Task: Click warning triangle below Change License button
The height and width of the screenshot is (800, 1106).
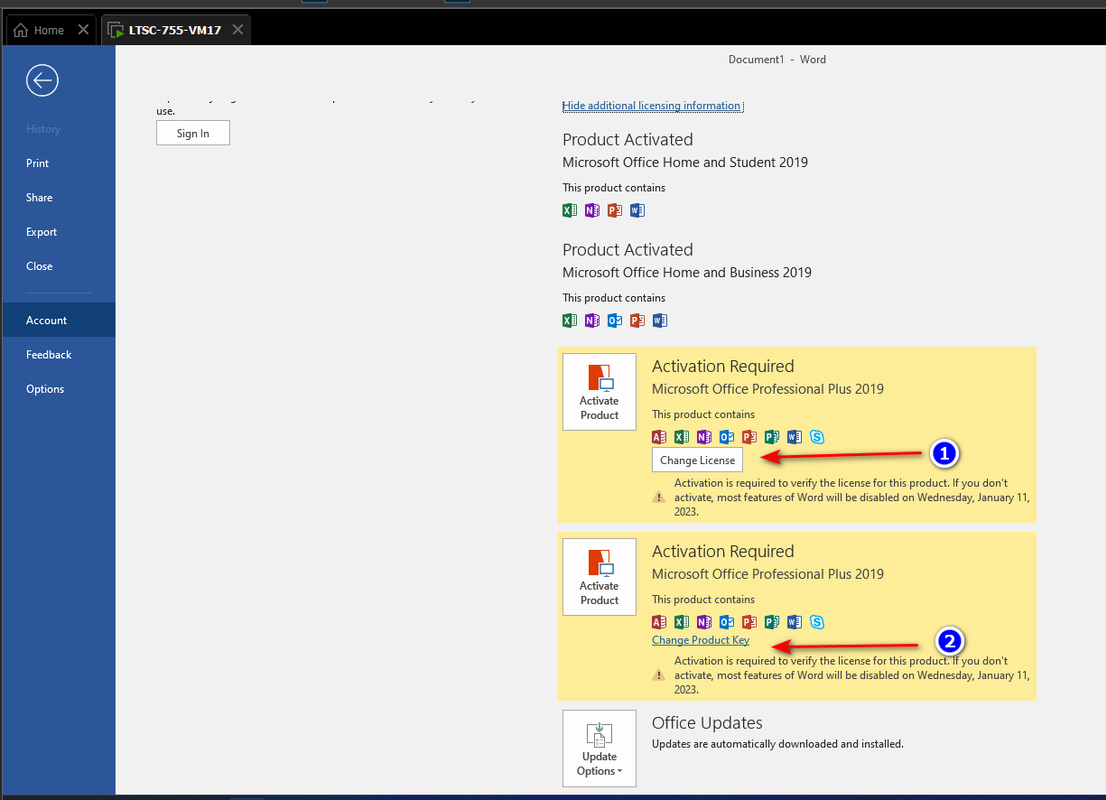Action: pyautogui.click(x=658, y=497)
